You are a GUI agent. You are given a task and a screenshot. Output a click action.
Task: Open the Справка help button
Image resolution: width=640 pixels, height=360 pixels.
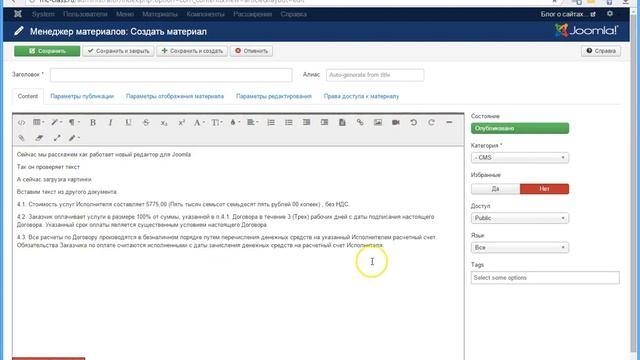click(x=601, y=51)
